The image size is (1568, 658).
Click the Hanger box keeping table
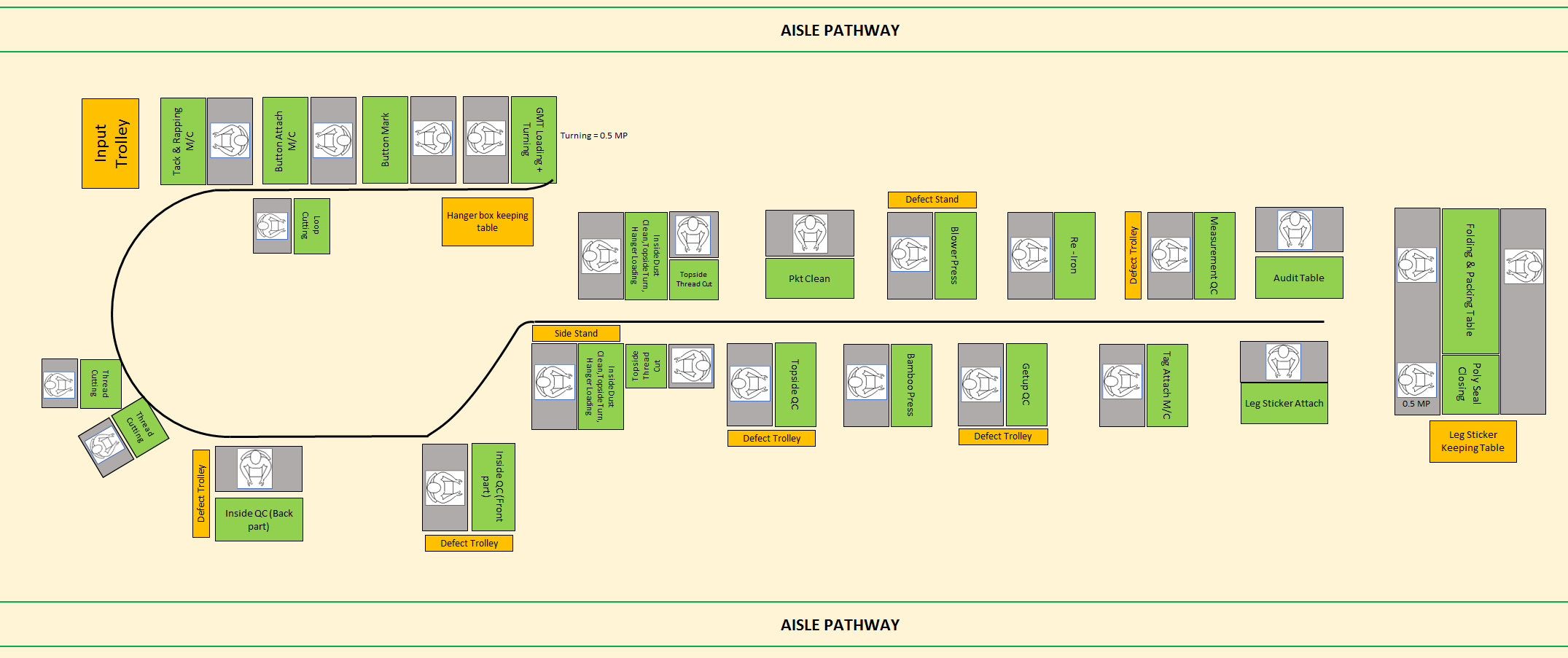[488, 222]
